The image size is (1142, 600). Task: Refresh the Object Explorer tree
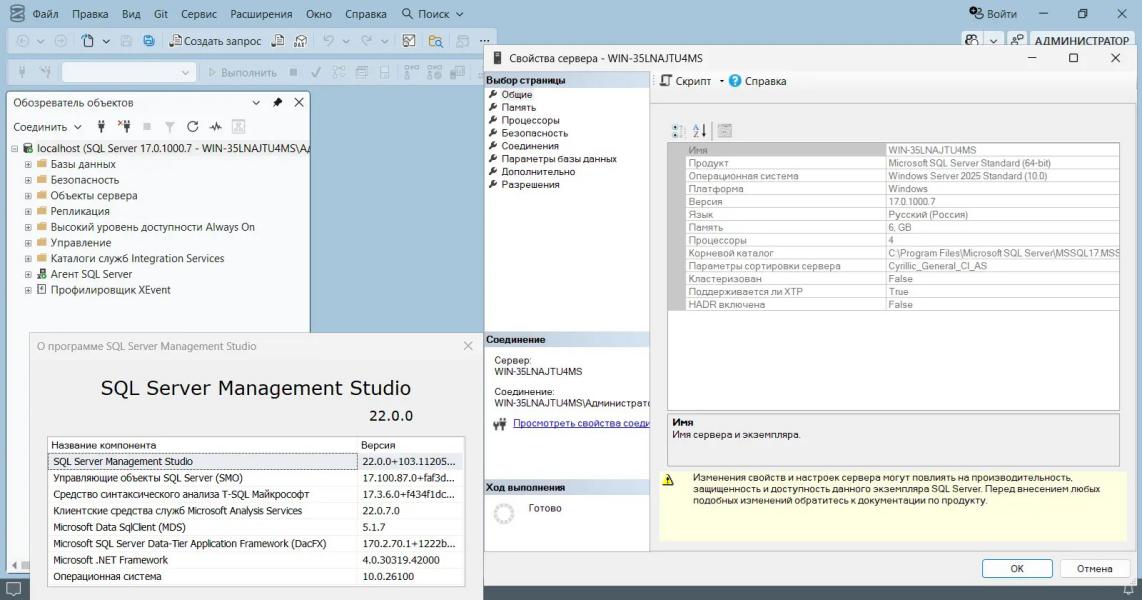(192, 127)
